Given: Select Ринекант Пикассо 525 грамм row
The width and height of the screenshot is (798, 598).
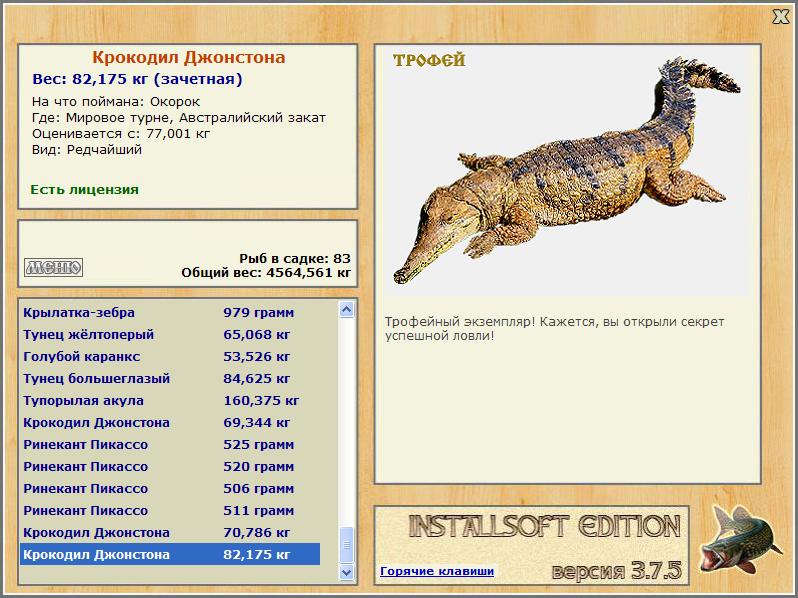Looking at the screenshot, I should coord(170,444).
